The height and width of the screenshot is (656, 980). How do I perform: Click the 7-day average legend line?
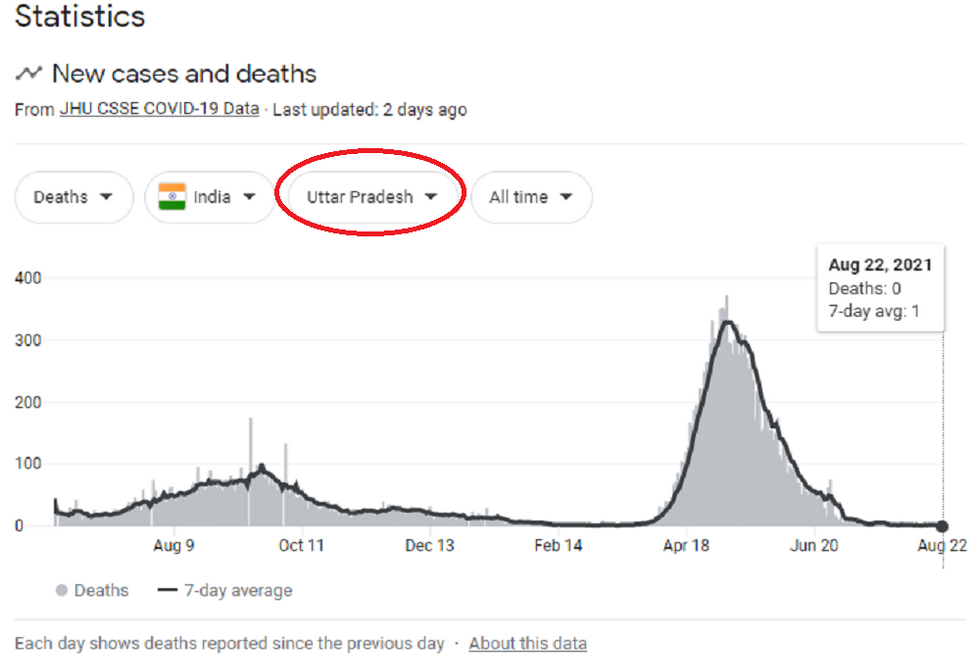tap(168, 590)
